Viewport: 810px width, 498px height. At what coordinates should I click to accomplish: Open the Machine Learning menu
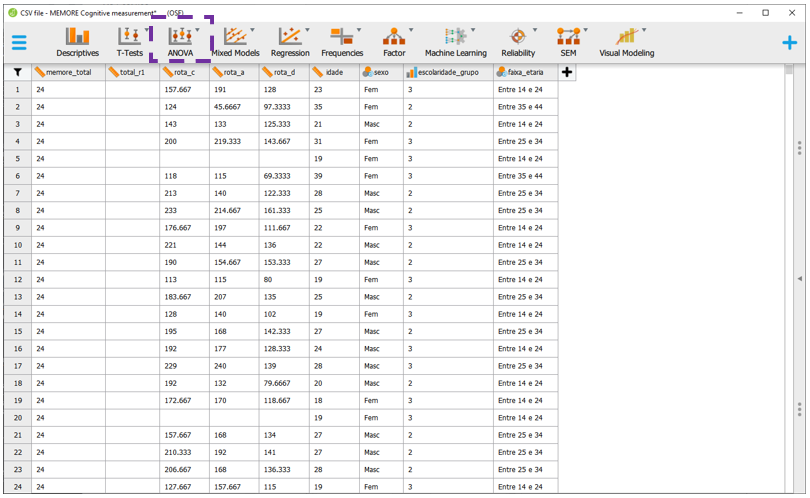[x=455, y=41]
